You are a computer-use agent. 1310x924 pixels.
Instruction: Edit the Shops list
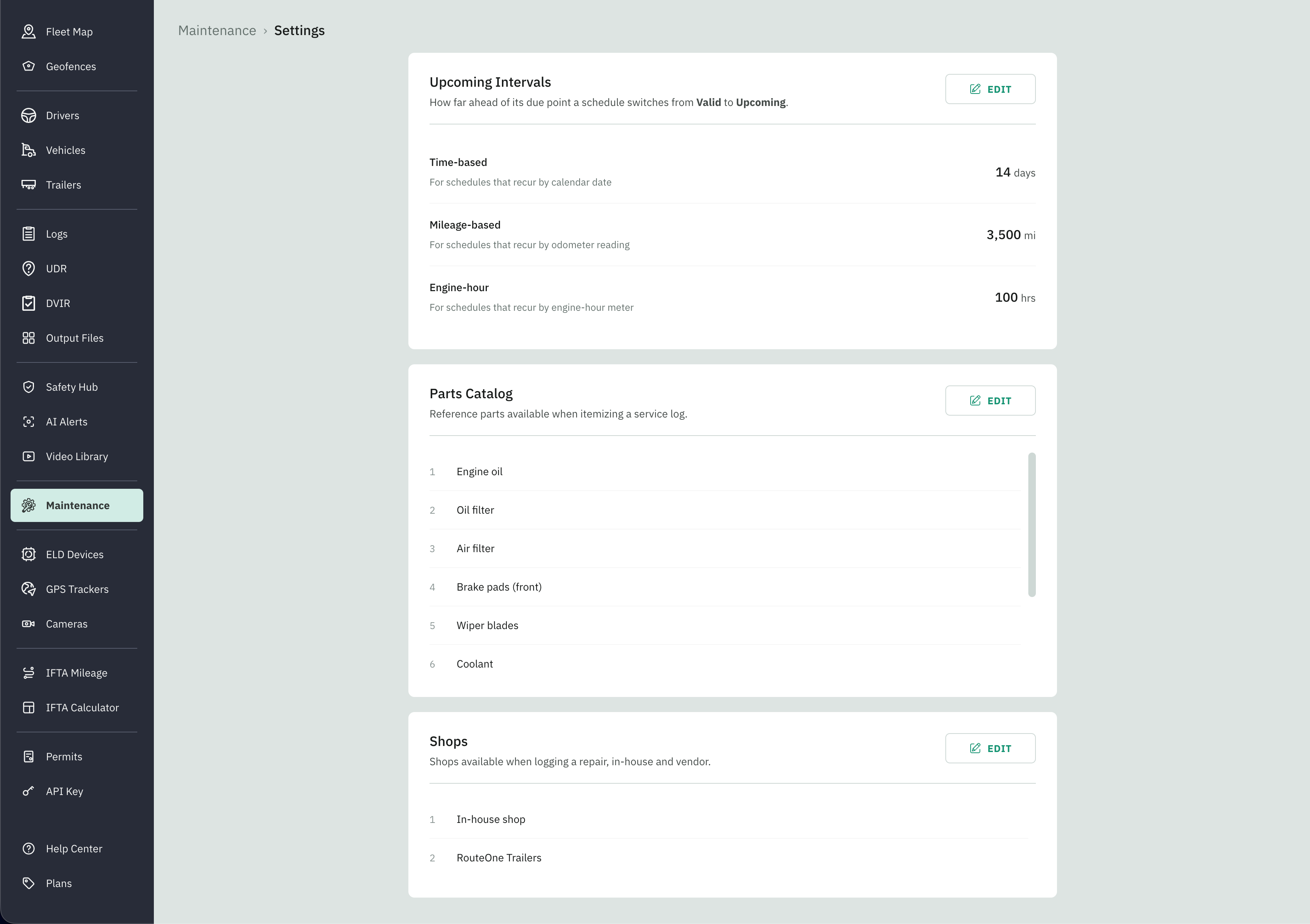(990, 748)
